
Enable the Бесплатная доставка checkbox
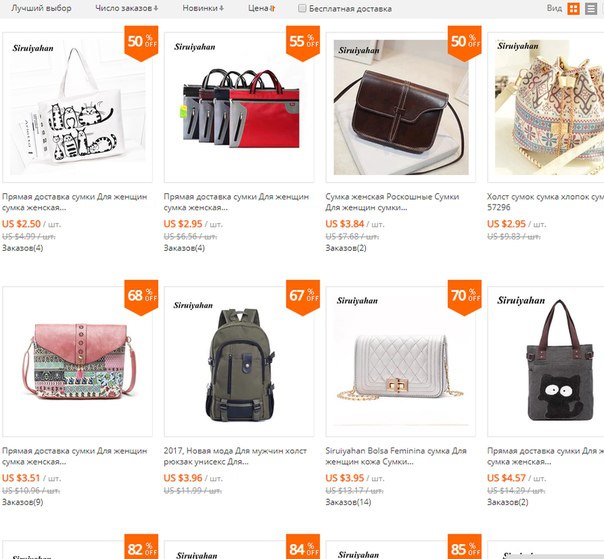pyautogui.click(x=302, y=8)
